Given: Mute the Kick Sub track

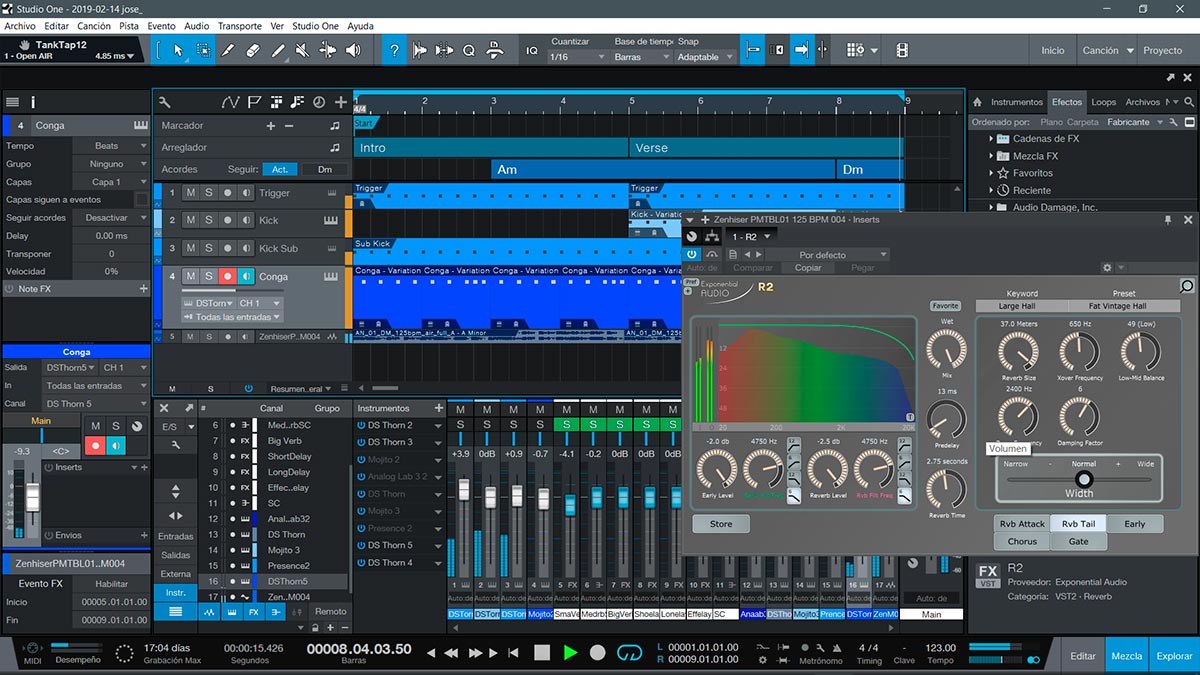Looking at the screenshot, I should 191,248.
